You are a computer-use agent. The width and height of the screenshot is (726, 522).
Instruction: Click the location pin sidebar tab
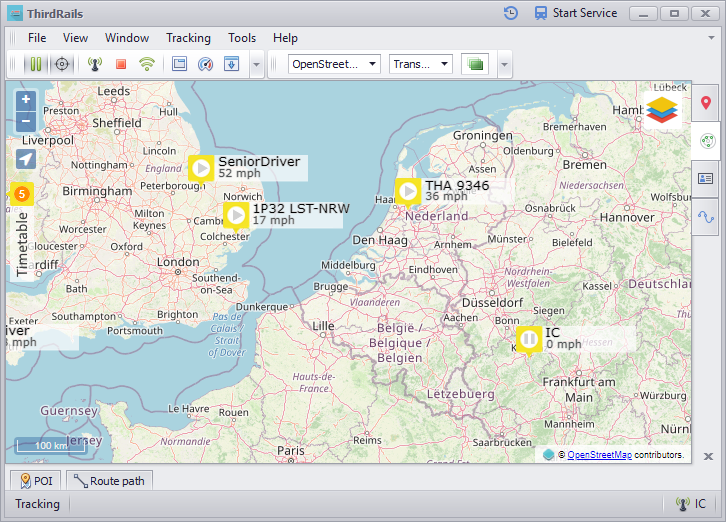click(706, 103)
